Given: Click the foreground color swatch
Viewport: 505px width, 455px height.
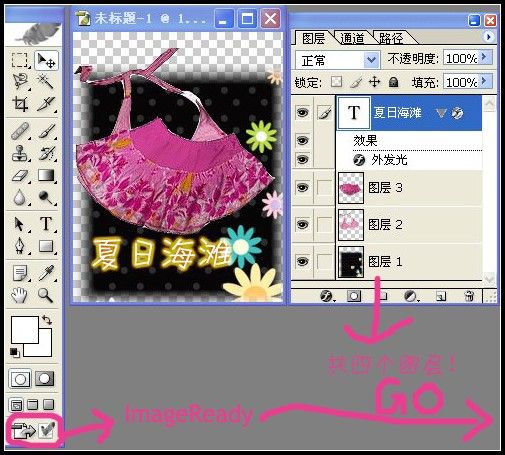Looking at the screenshot, I should pos(25,329).
